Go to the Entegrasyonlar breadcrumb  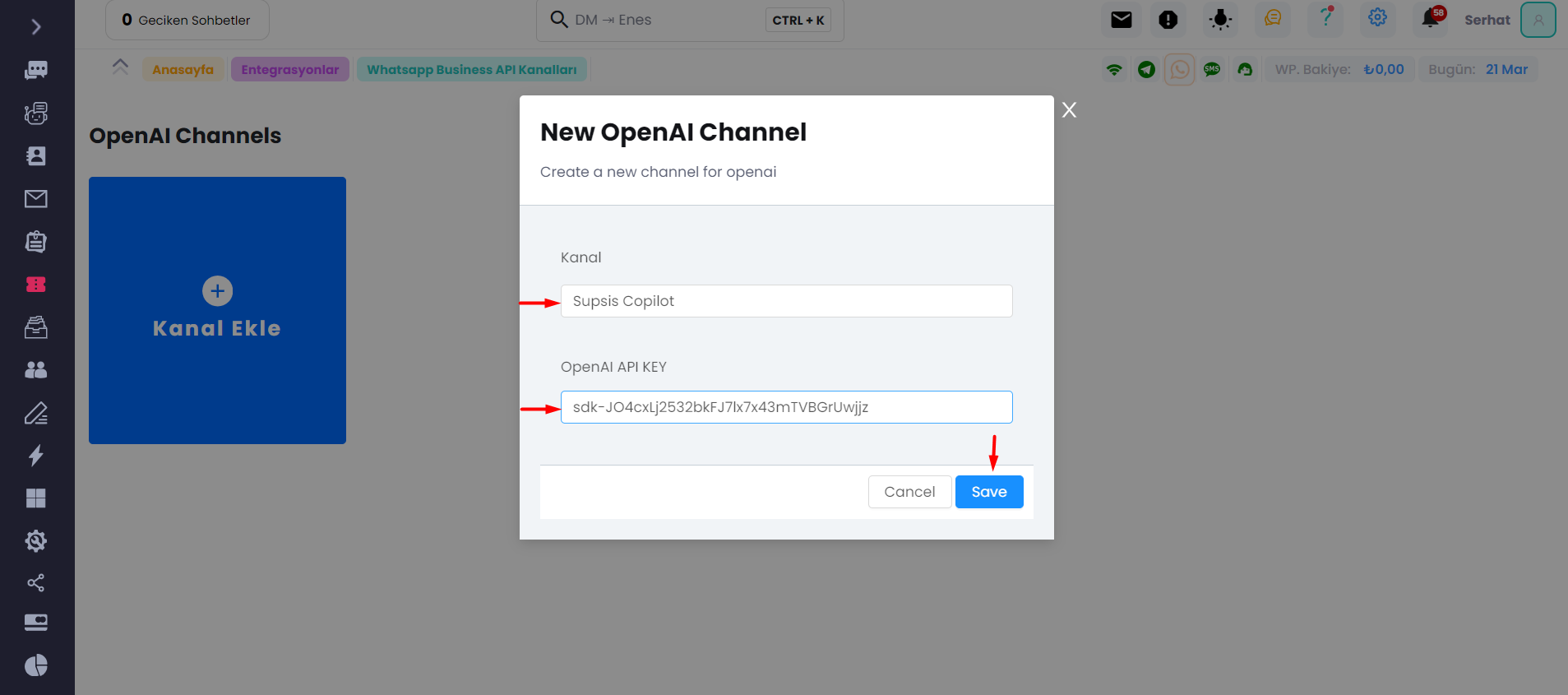pos(290,70)
